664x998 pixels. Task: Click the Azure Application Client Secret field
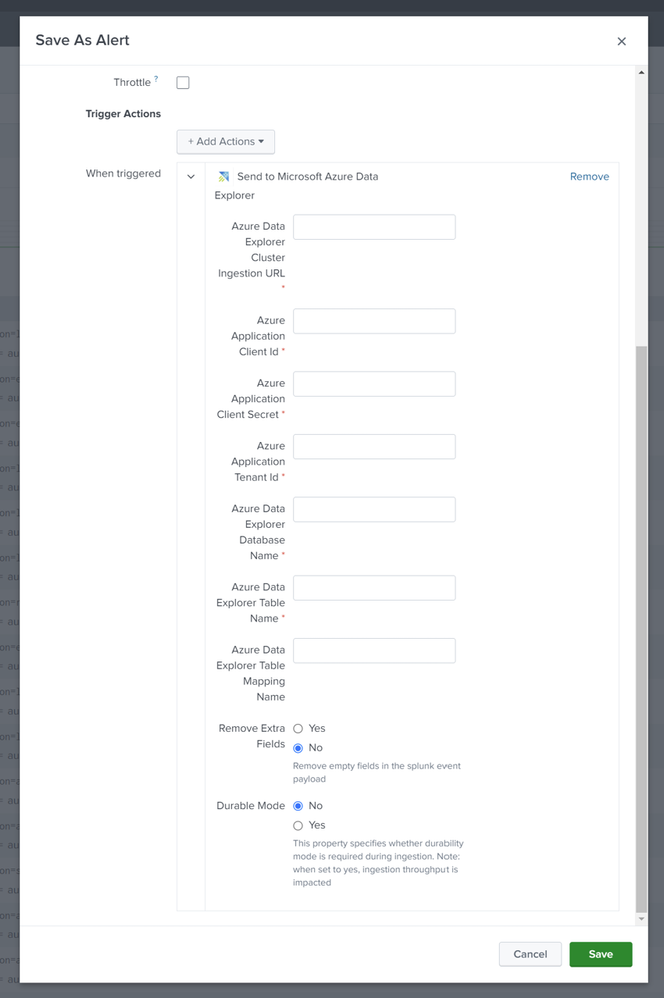[374, 384]
